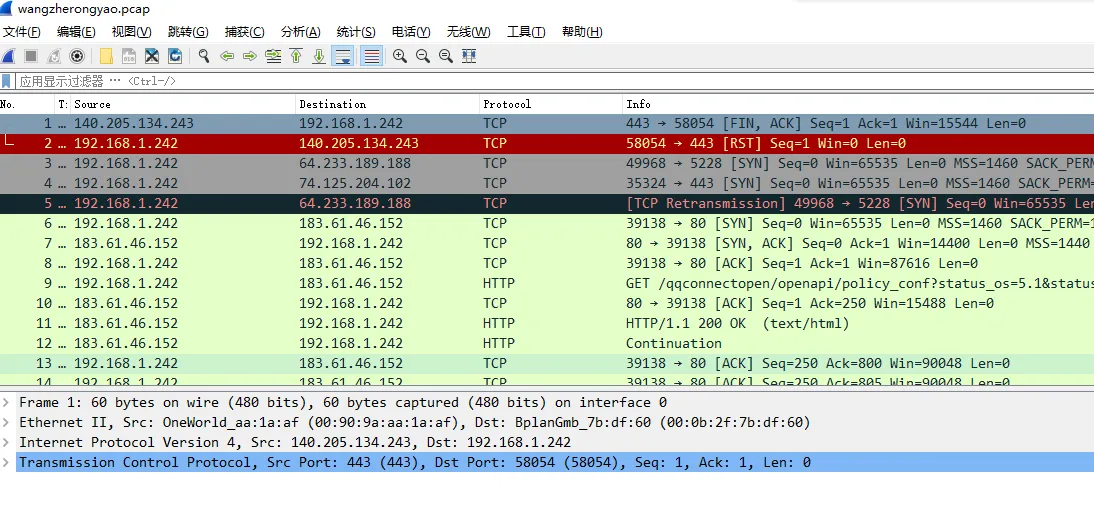Open the 统计(S) menu

click(x=356, y=32)
